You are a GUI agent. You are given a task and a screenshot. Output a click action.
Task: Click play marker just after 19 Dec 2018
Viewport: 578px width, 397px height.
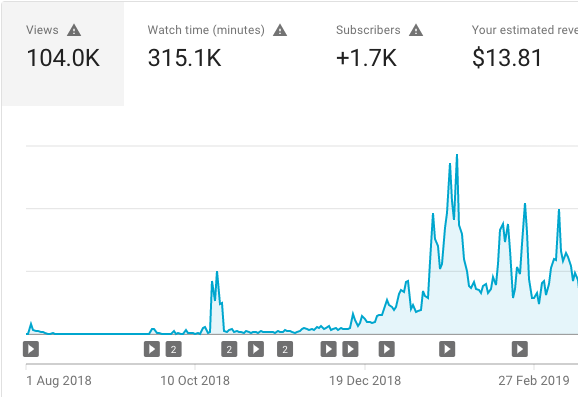tap(387, 349)
